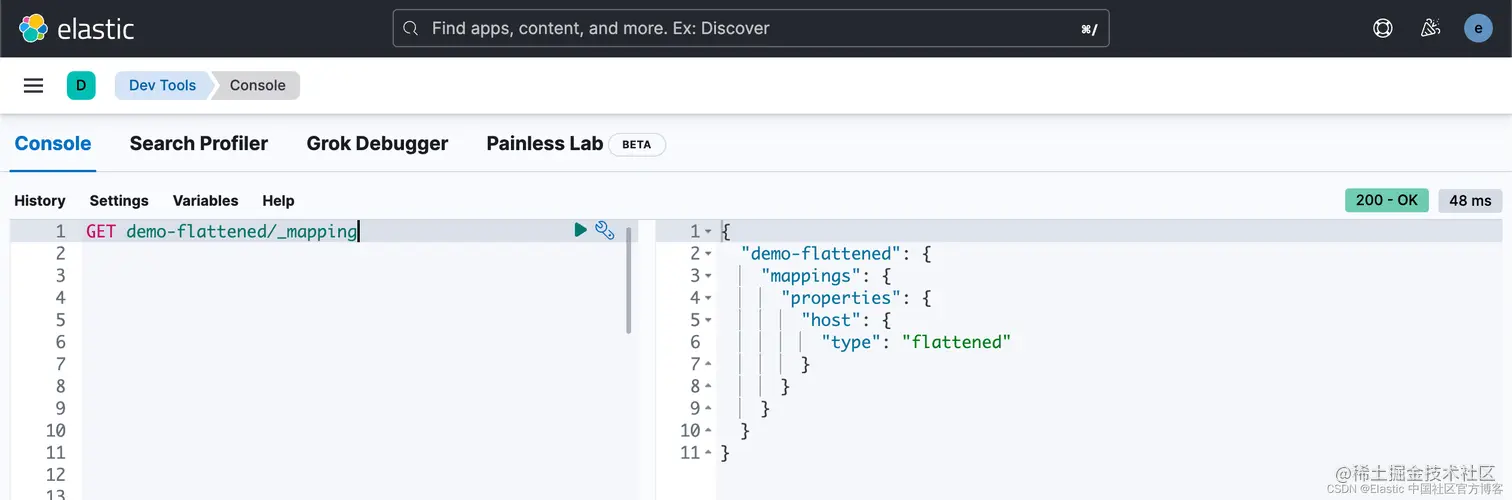Open the History panel
This screenshot has width=1512, height=500.
(x=40, y=200)
